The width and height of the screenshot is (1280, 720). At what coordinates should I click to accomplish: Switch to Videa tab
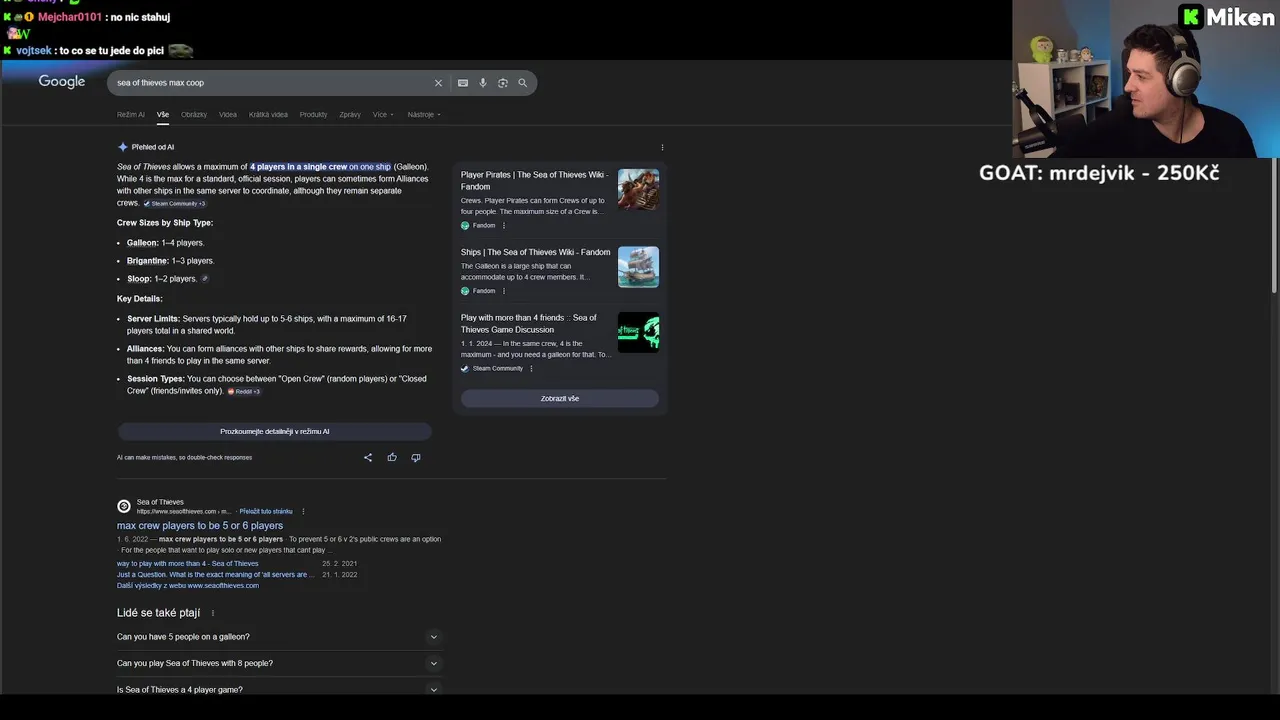[228, 115]
